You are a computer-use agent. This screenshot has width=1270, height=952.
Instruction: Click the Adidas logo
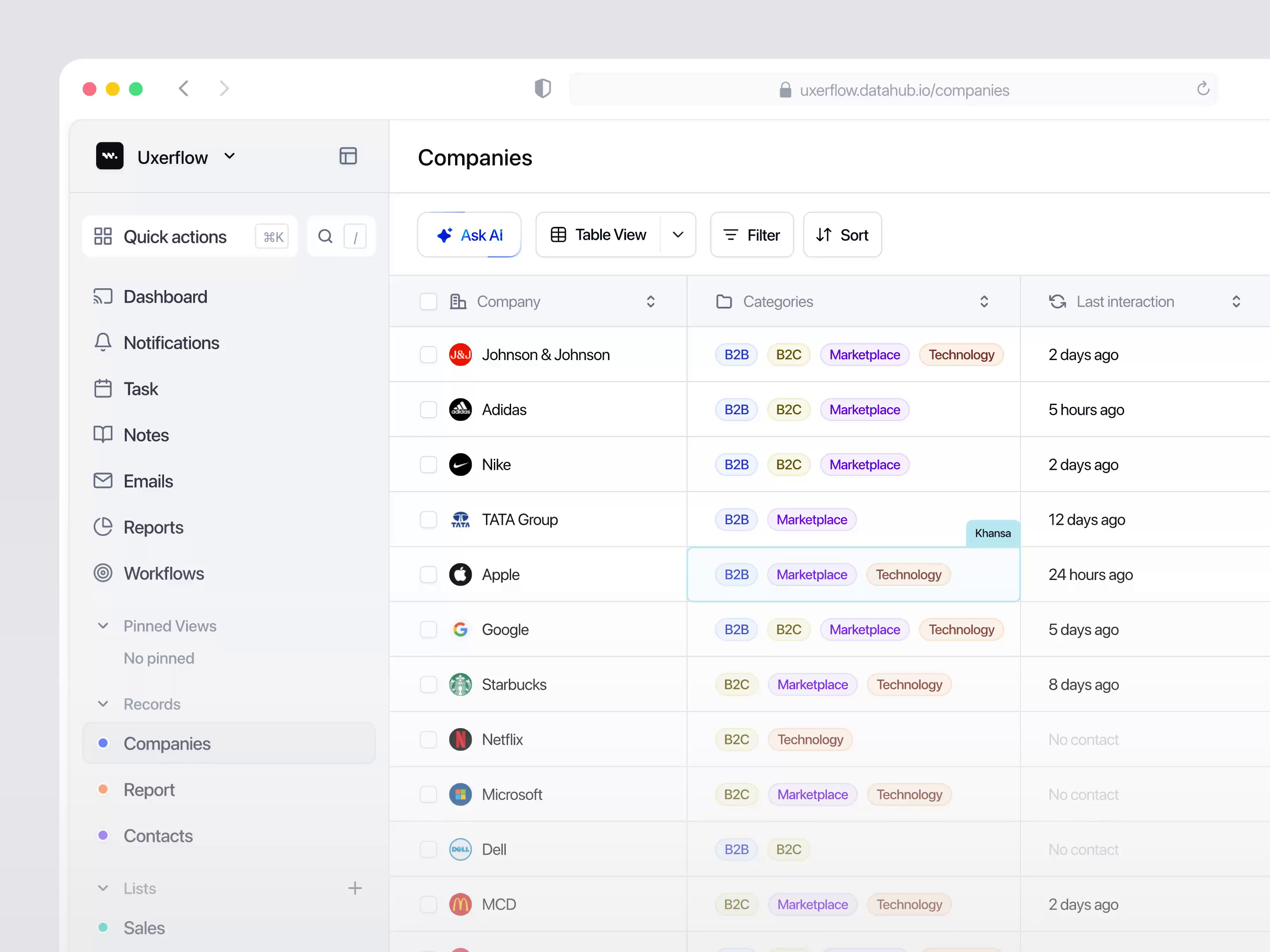coord(460,410)
